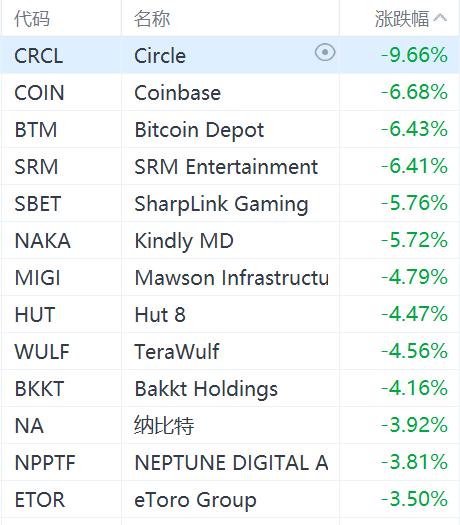Select the WULF ticker code
The height and width of the screenshot is (525, 460).
pos(42,352)
